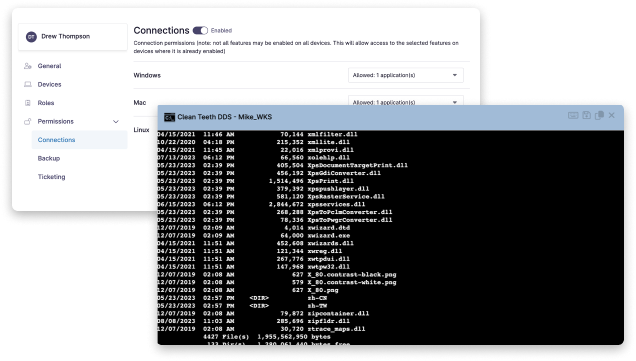Screen dimensions: 636x361
Task: Select the Permissions menu item
Action: coord(56,121)
